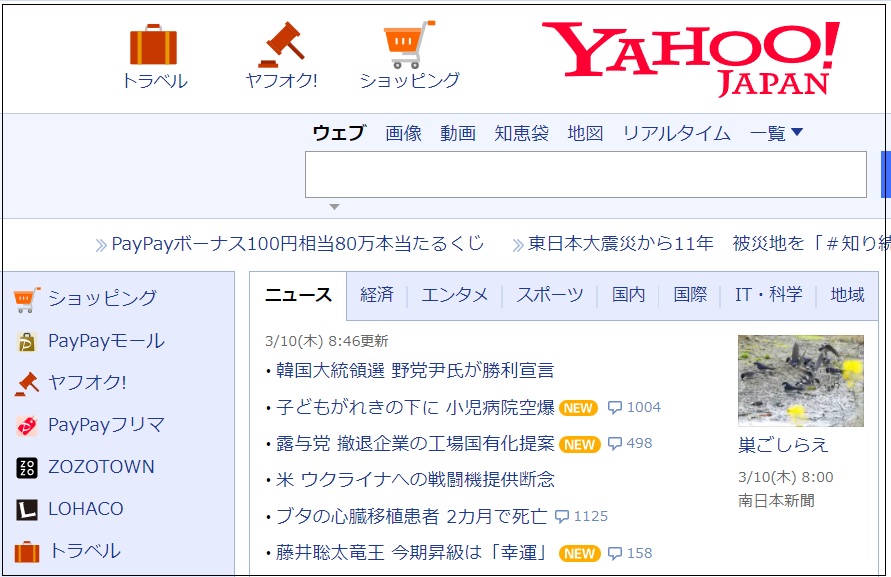Open LOHACO sidebar link text
The width and height of the screenshot is (891, 577).
click(x=86, y=509)
